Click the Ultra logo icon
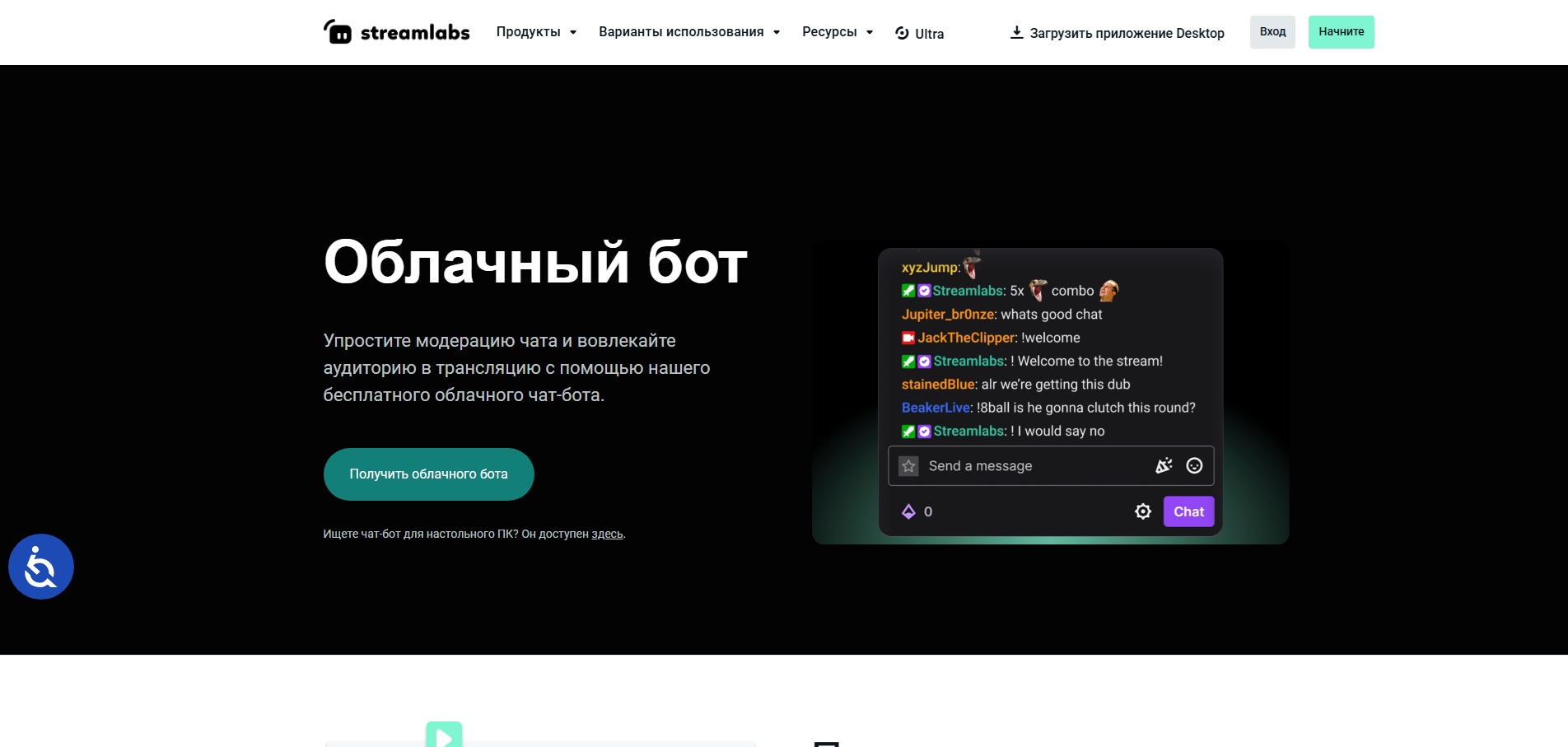Viewport: 1568px width, 747px height. (x=903, y=33)
